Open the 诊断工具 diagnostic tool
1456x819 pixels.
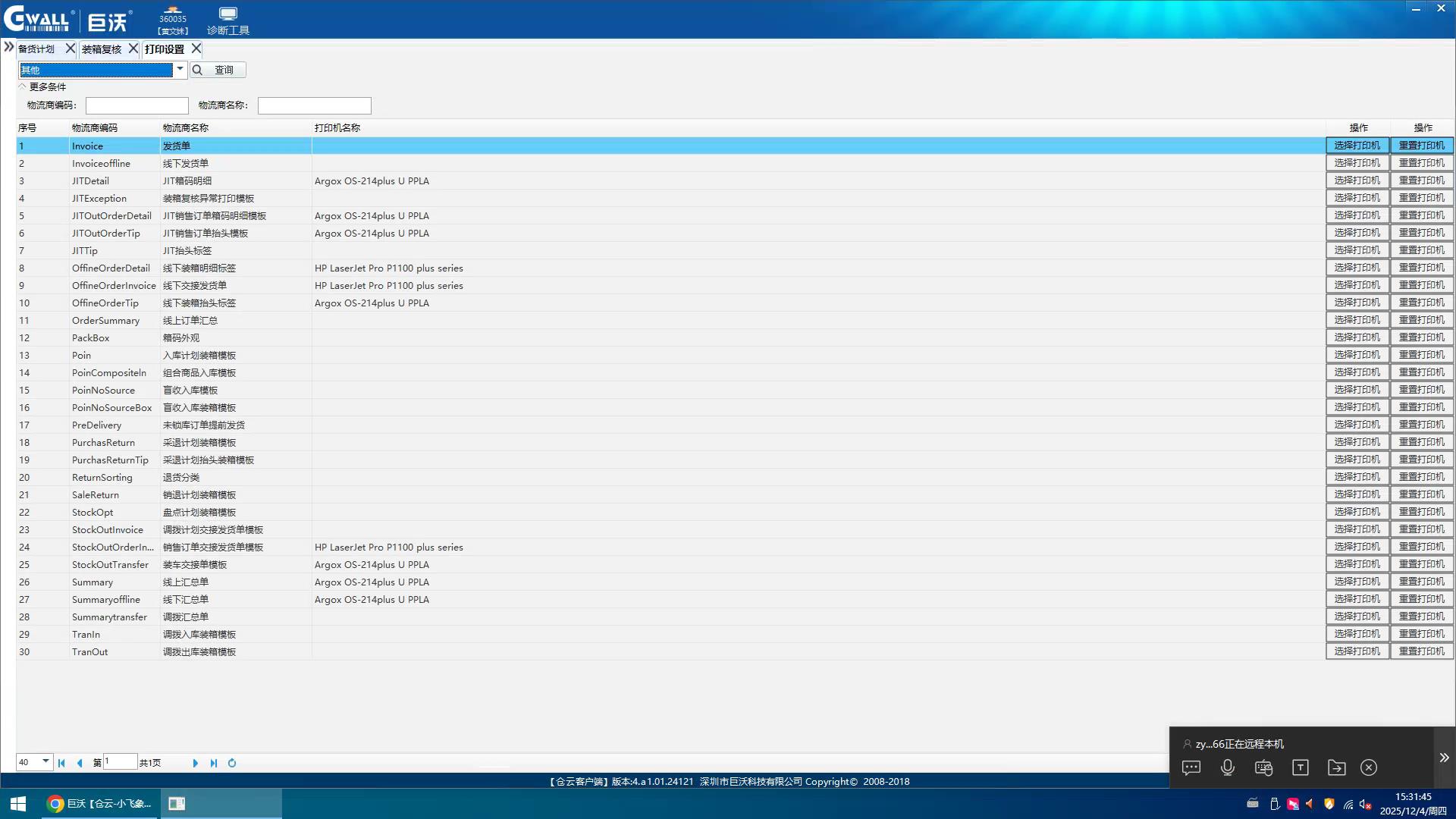227,20
